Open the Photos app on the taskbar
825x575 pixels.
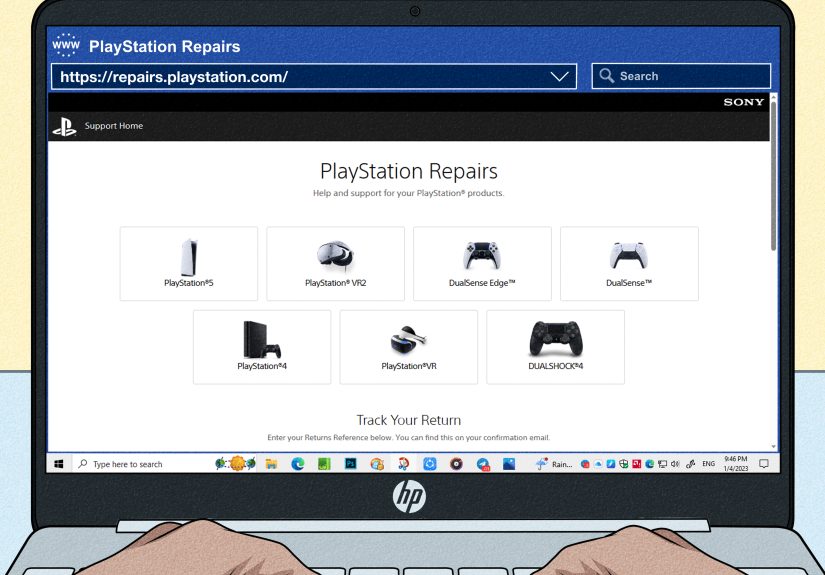[x=509, y=464]
